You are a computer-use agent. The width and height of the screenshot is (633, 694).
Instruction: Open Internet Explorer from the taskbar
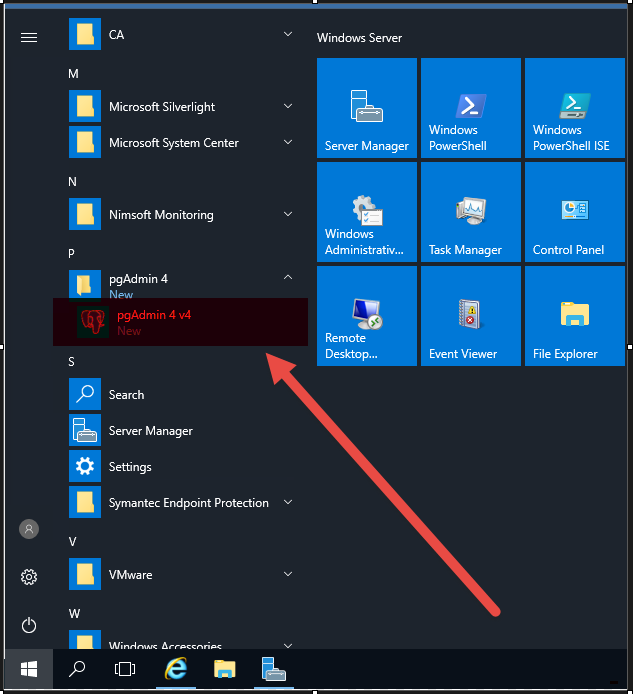[x=176, y=669]
